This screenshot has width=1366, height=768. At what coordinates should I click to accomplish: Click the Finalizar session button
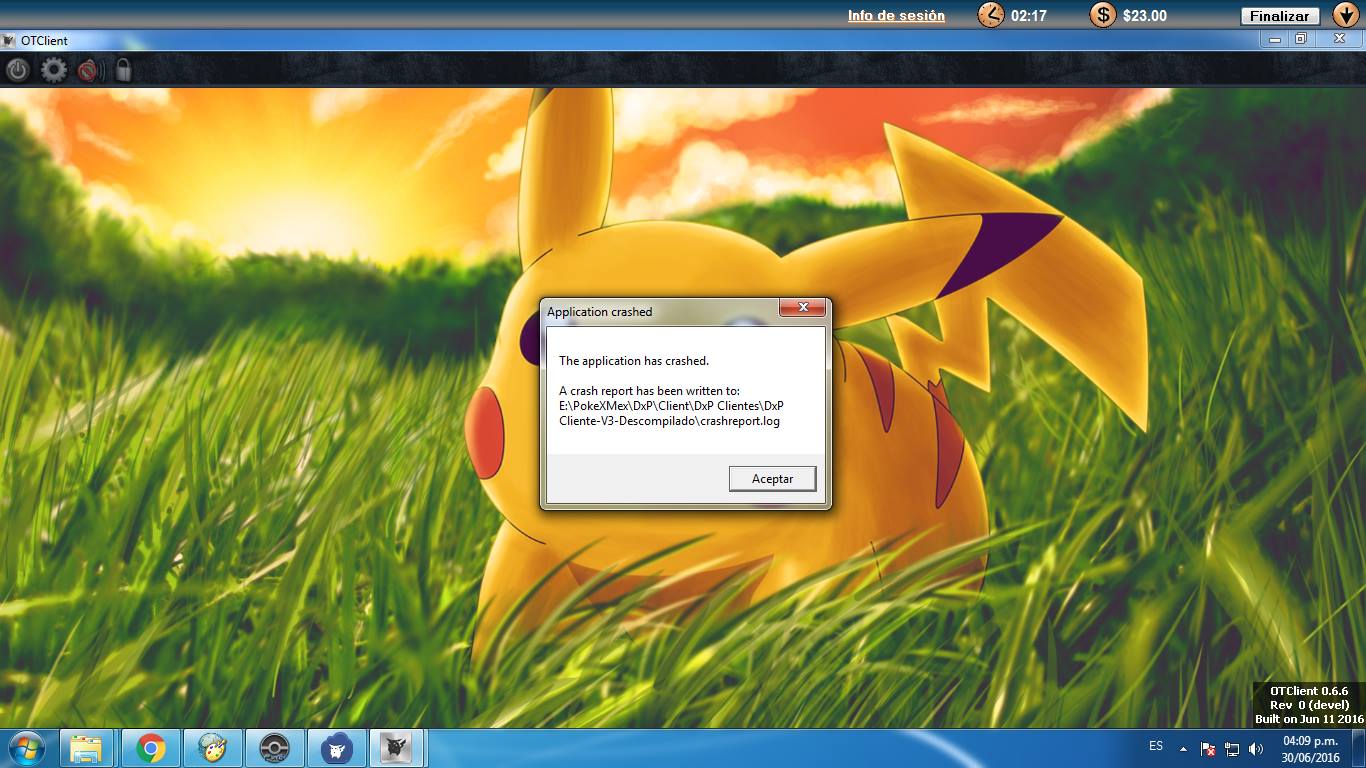click(x=1279, y=16)
